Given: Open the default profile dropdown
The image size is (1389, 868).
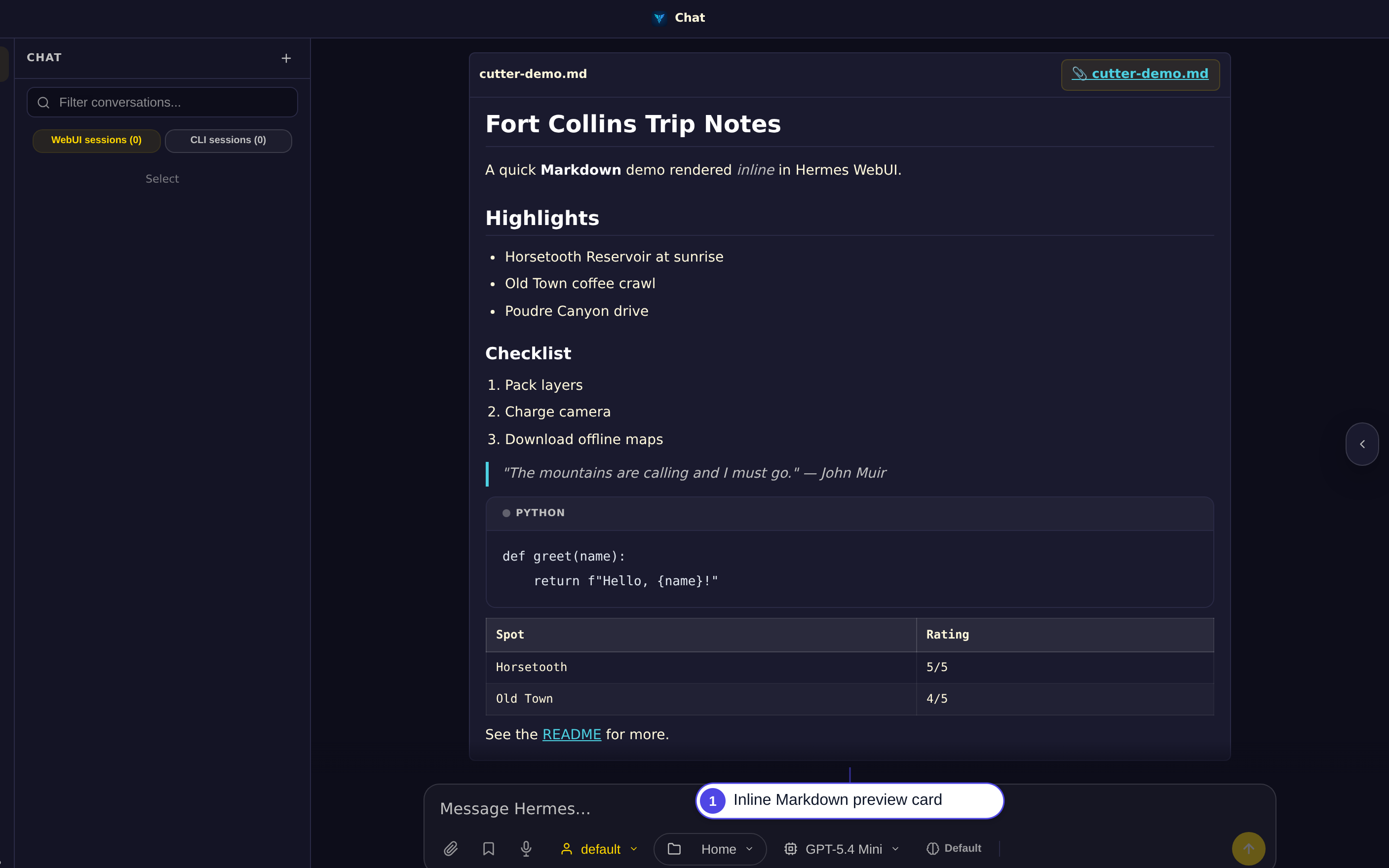Looking at the screenshot, I should tap(599, 848).
